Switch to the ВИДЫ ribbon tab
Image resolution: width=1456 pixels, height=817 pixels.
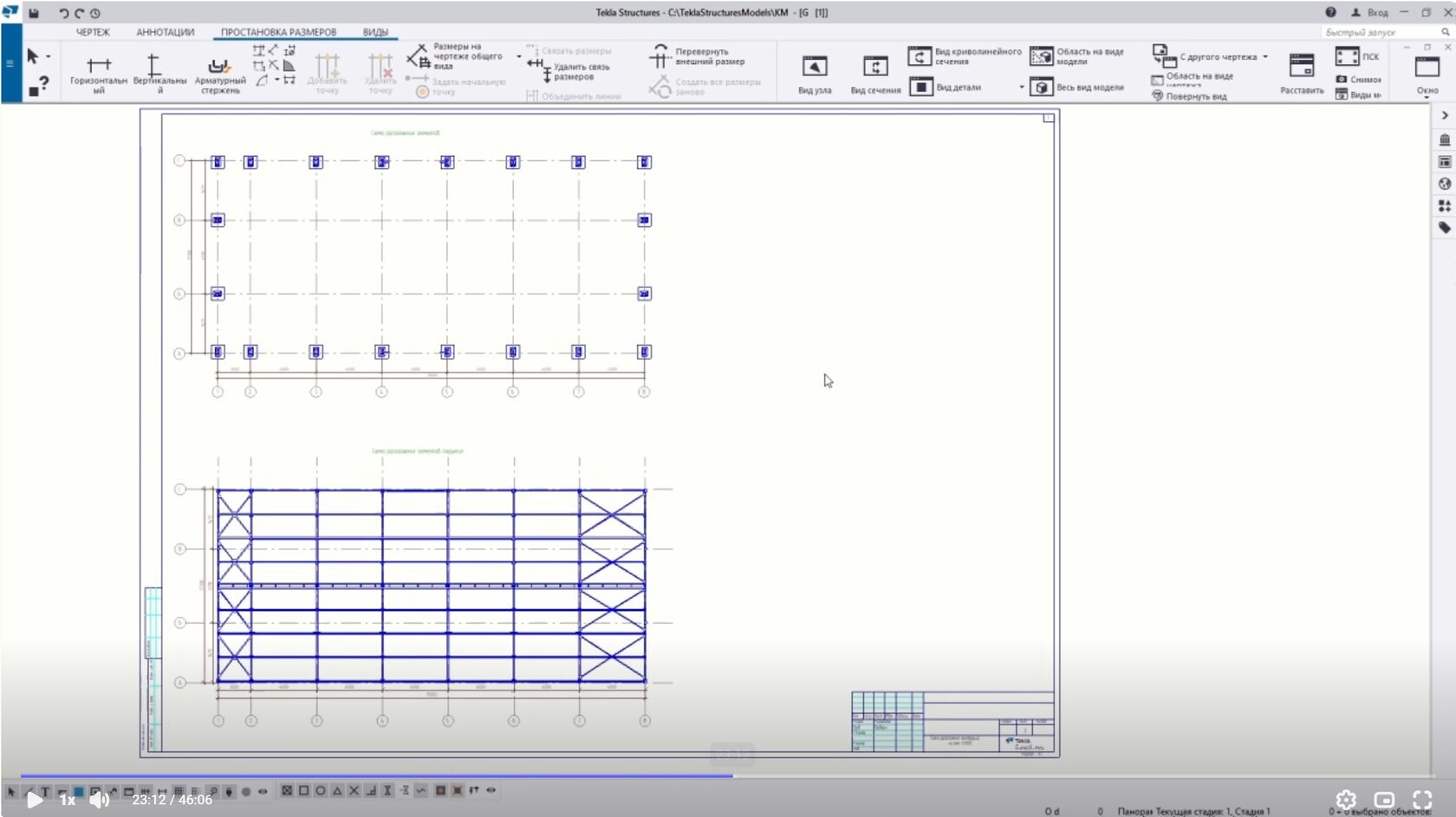coord(375,32)
